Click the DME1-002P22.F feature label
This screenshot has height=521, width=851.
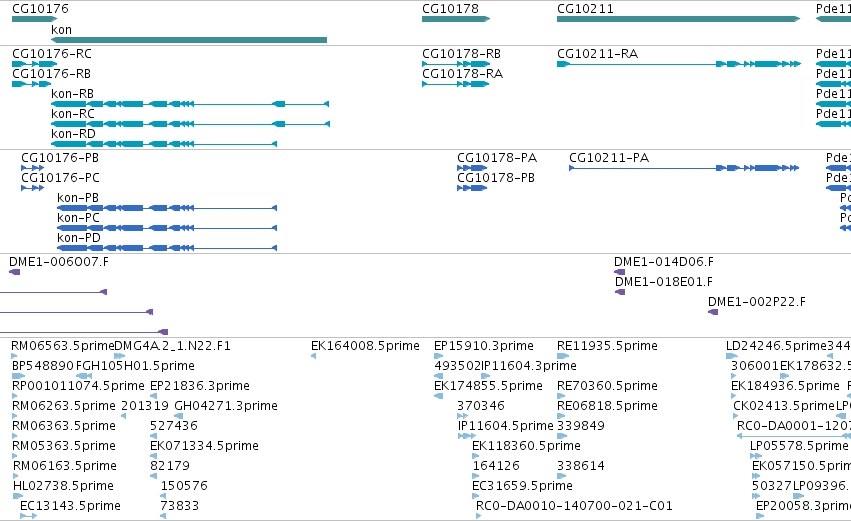pyautogui.click(x=757, y=302)
